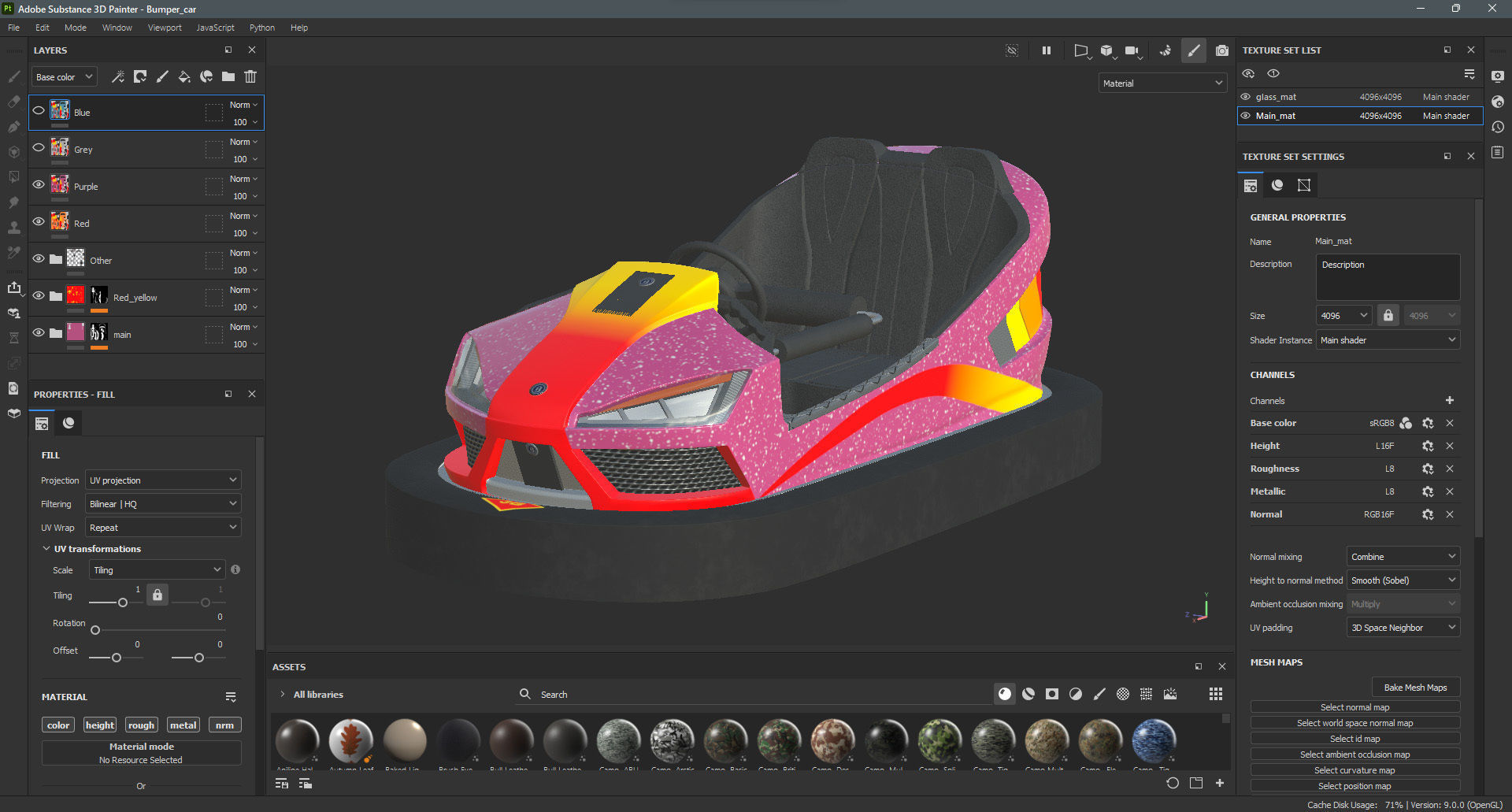Image resolution: width=1512 pixels, height=812 pixels.
Task: Hide the Blue layer
Action: tap(39, 110)
